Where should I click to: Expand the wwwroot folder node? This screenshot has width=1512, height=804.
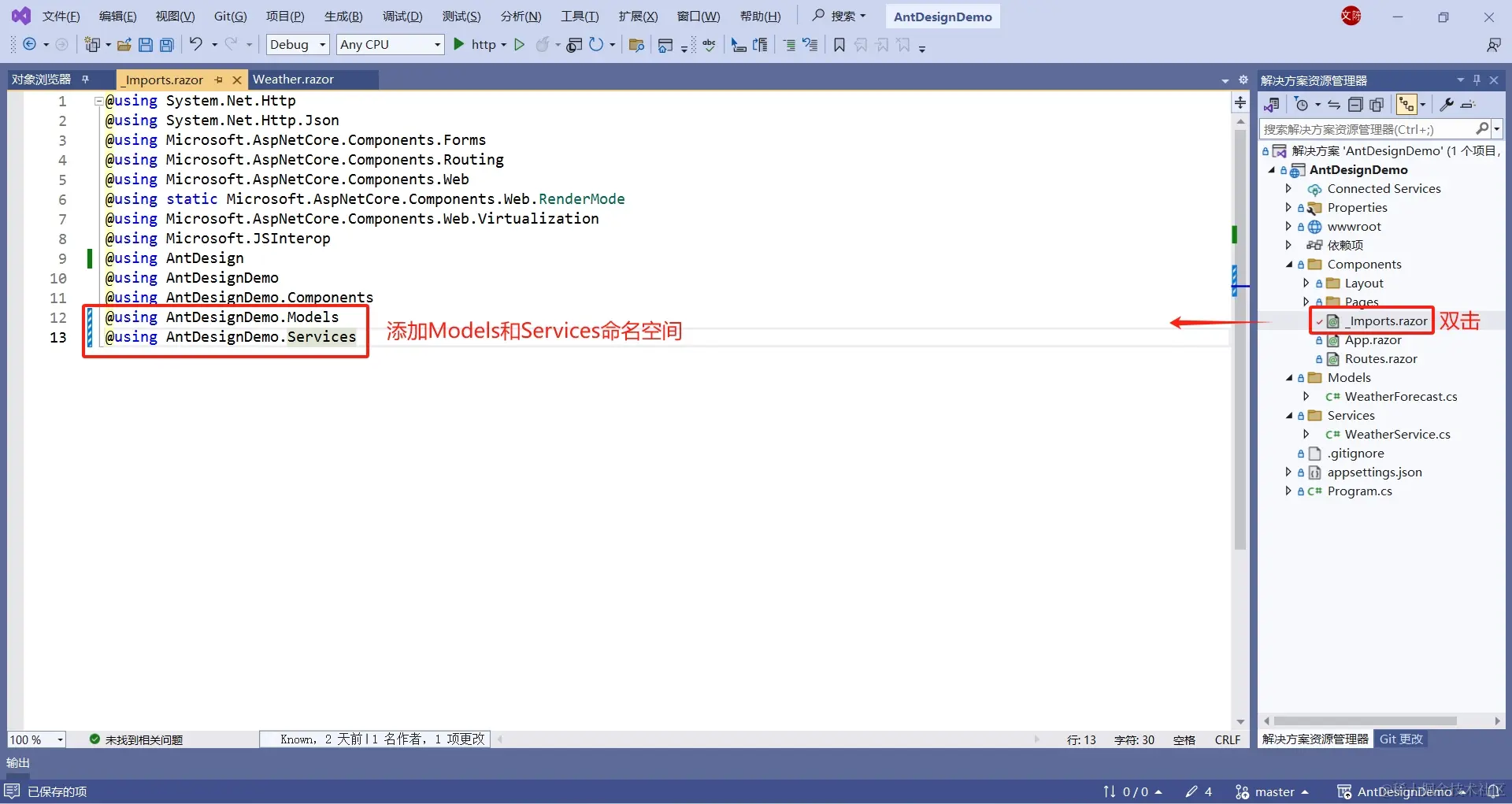coord(1288,226)
